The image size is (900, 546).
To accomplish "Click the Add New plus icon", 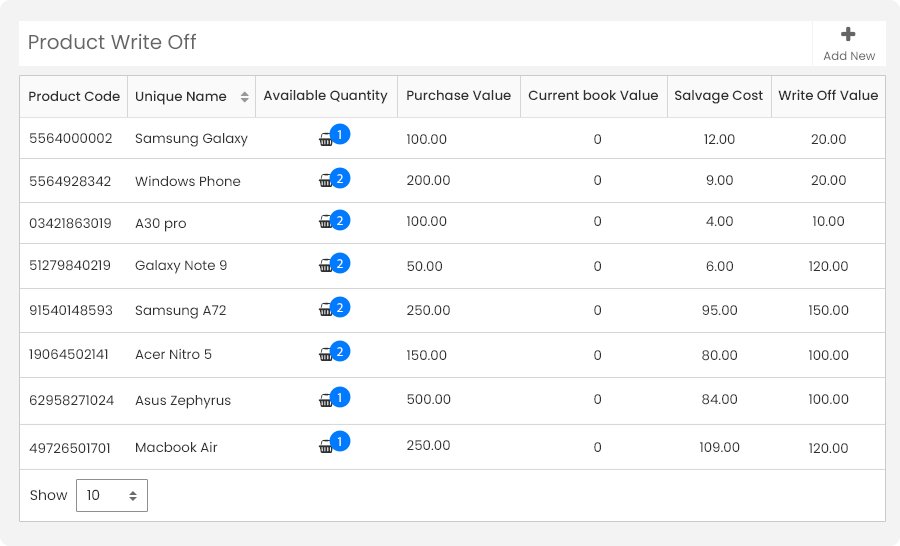I will pos(848,34).
